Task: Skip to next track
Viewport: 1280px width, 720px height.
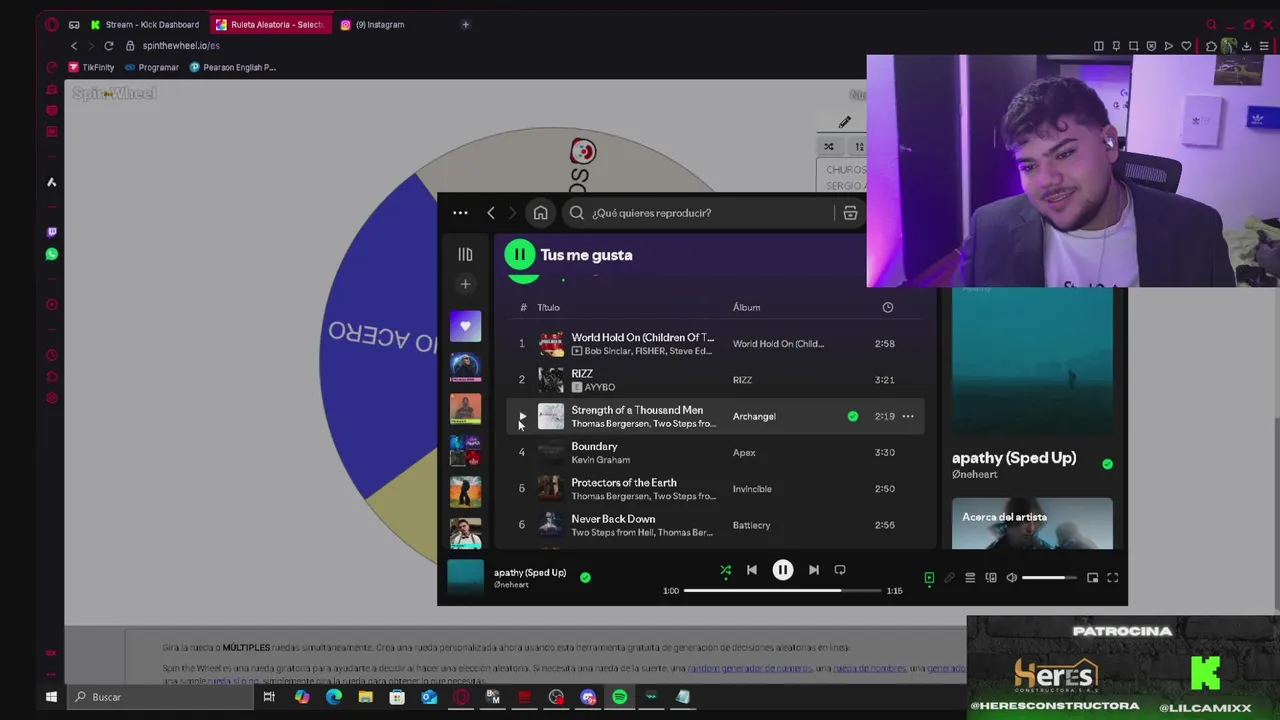Action: (x=814, y=570)
